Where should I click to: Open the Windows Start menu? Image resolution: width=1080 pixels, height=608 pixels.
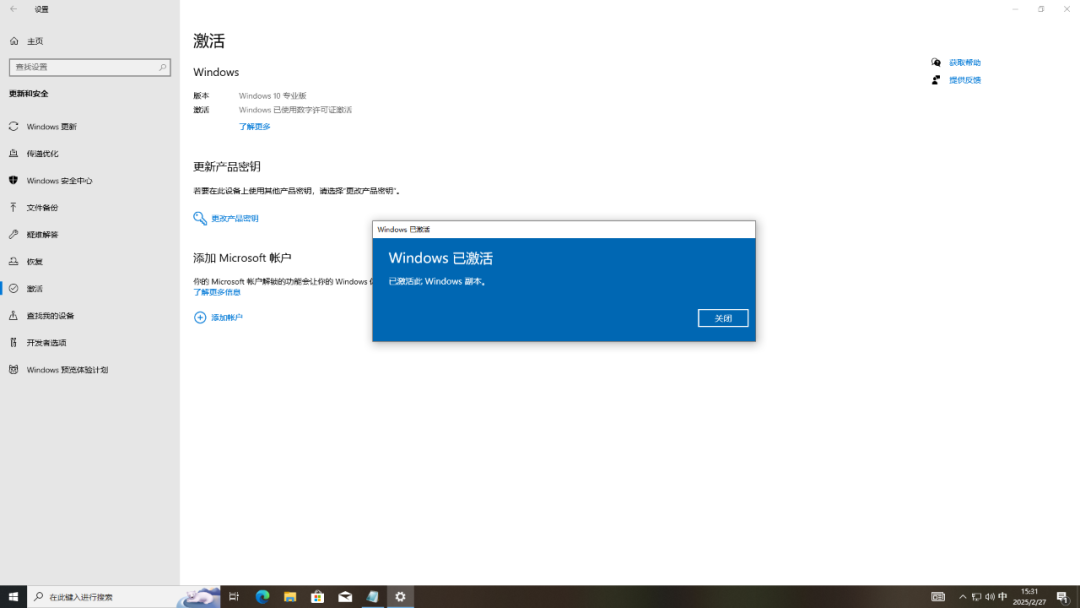13,597
